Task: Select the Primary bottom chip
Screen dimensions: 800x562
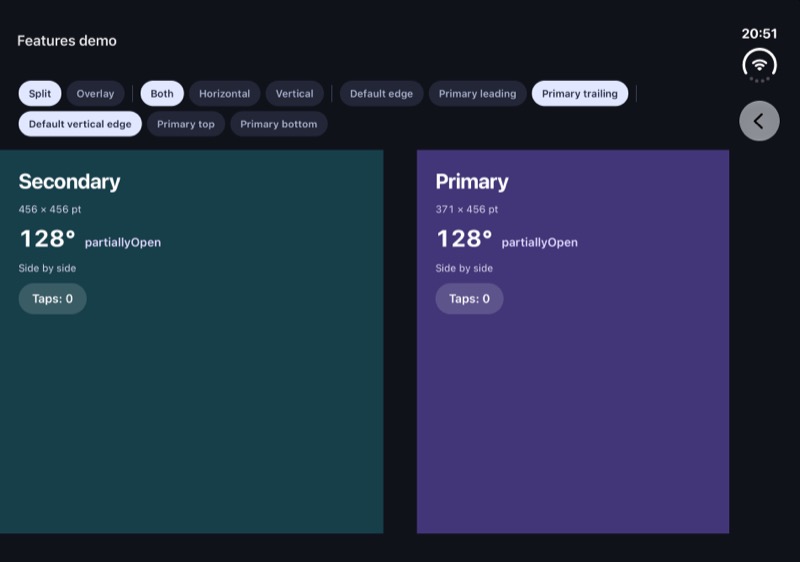Action: pyautogui.click(x=279, y=124)
